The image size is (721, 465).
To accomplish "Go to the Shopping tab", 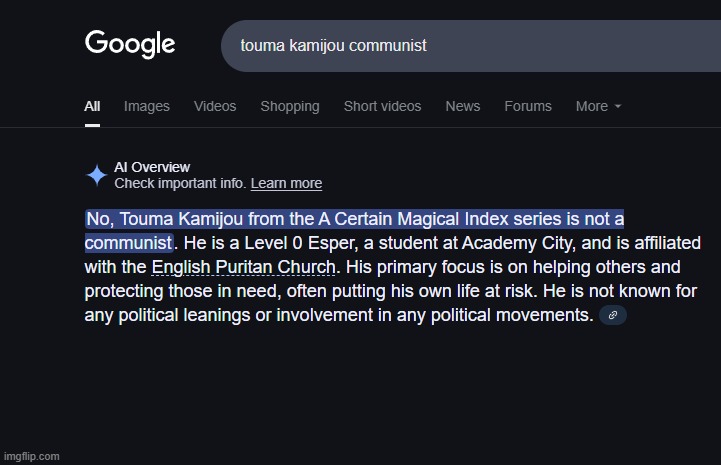I will [290, 106].
